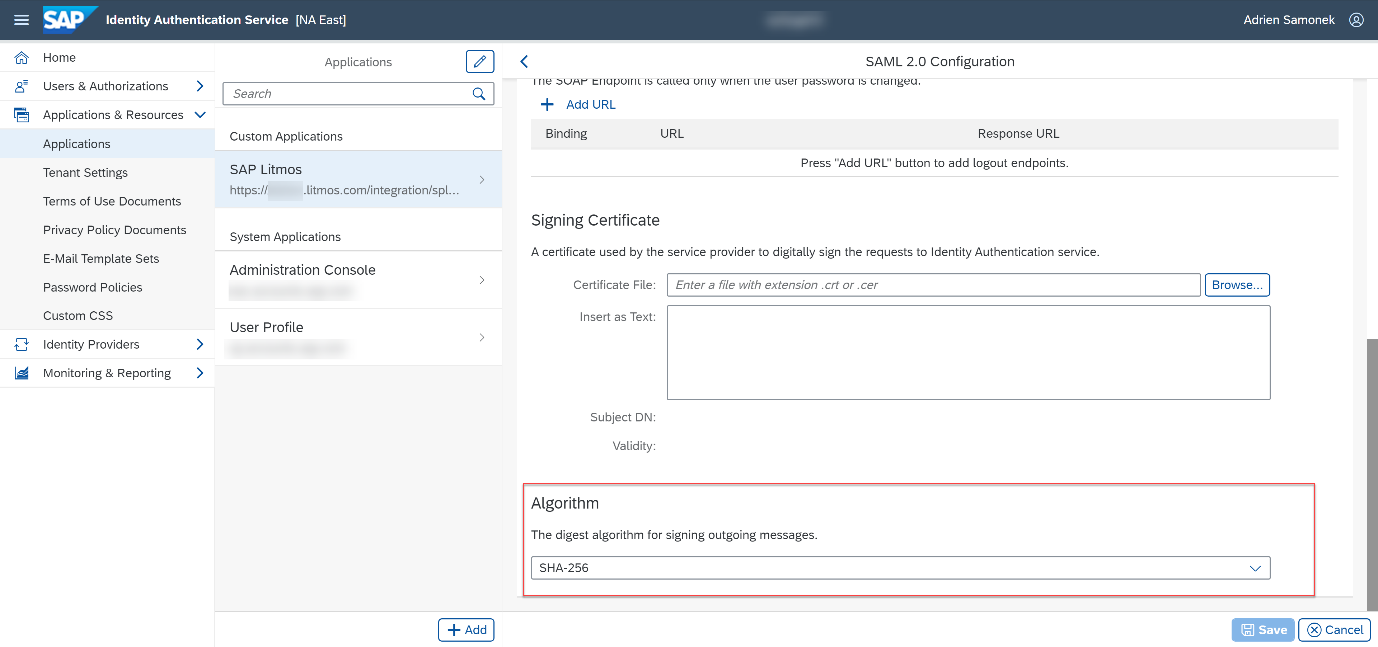Image resolution: width=1378 pixels, height=647 pixels.
Task: Click the Home house icon
Action: [x=21, y=58]
